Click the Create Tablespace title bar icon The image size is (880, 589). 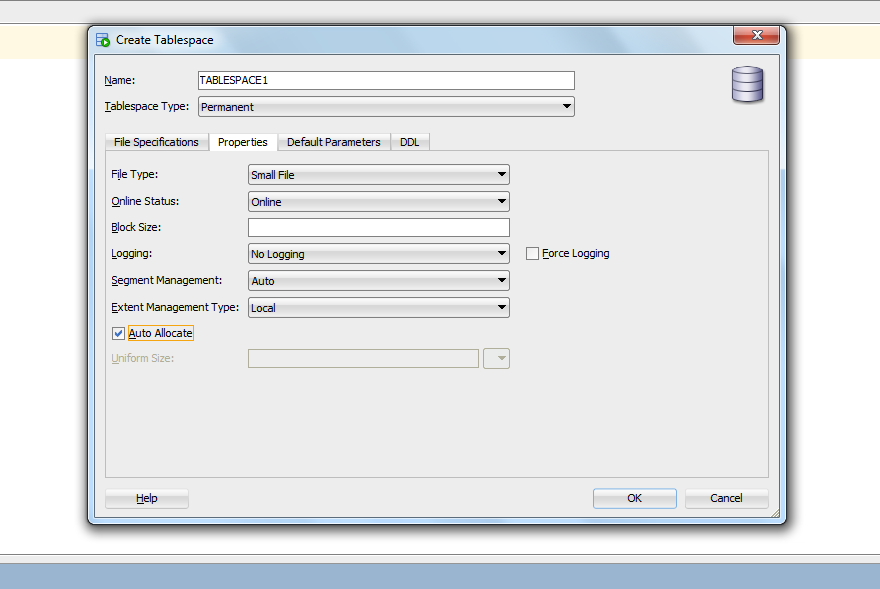click(102, 40)
